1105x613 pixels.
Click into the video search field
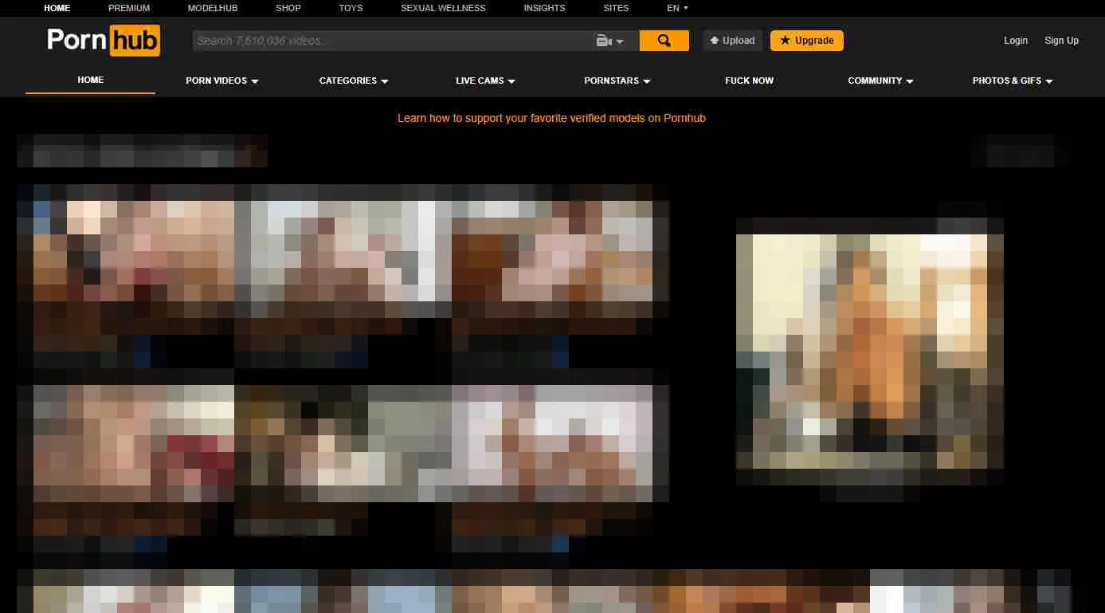tap(390, 41)
